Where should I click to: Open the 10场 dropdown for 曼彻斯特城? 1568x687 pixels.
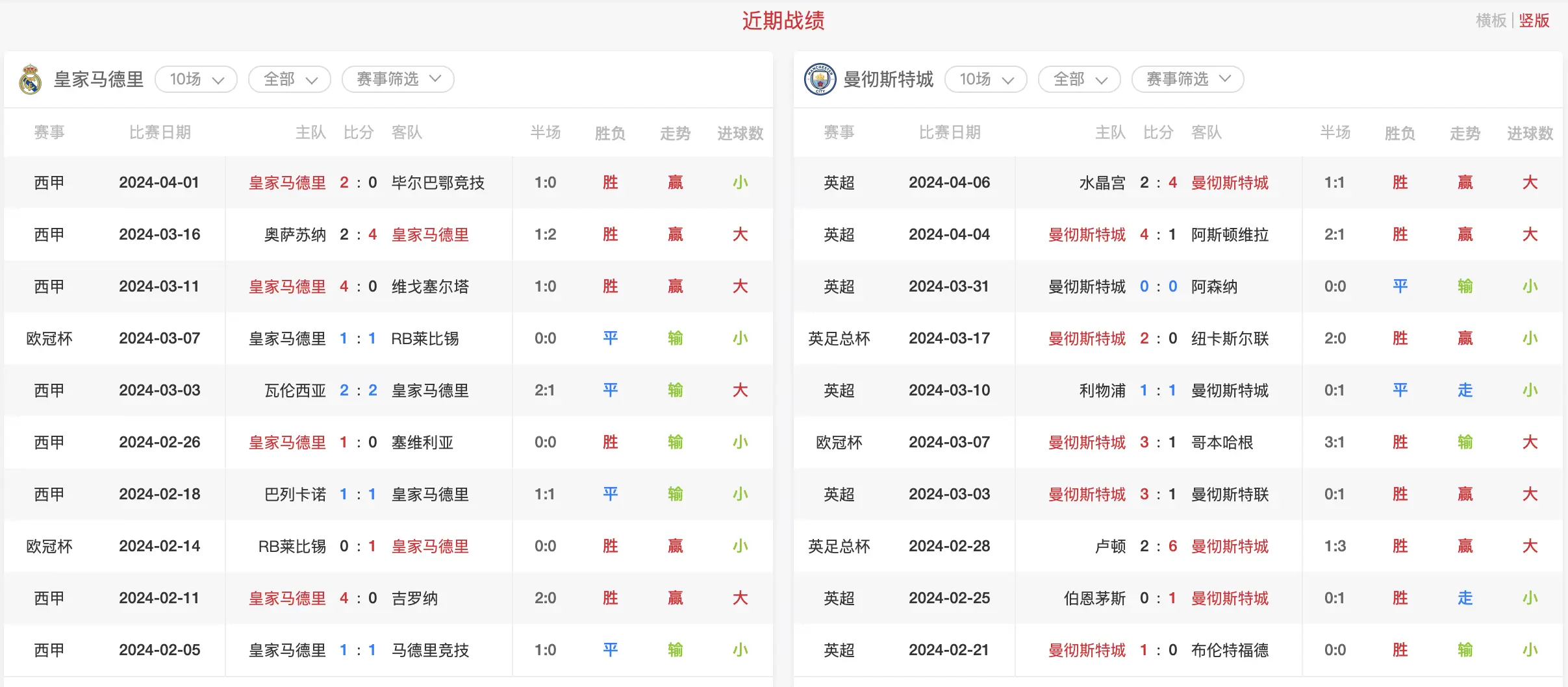click(986, 79)
